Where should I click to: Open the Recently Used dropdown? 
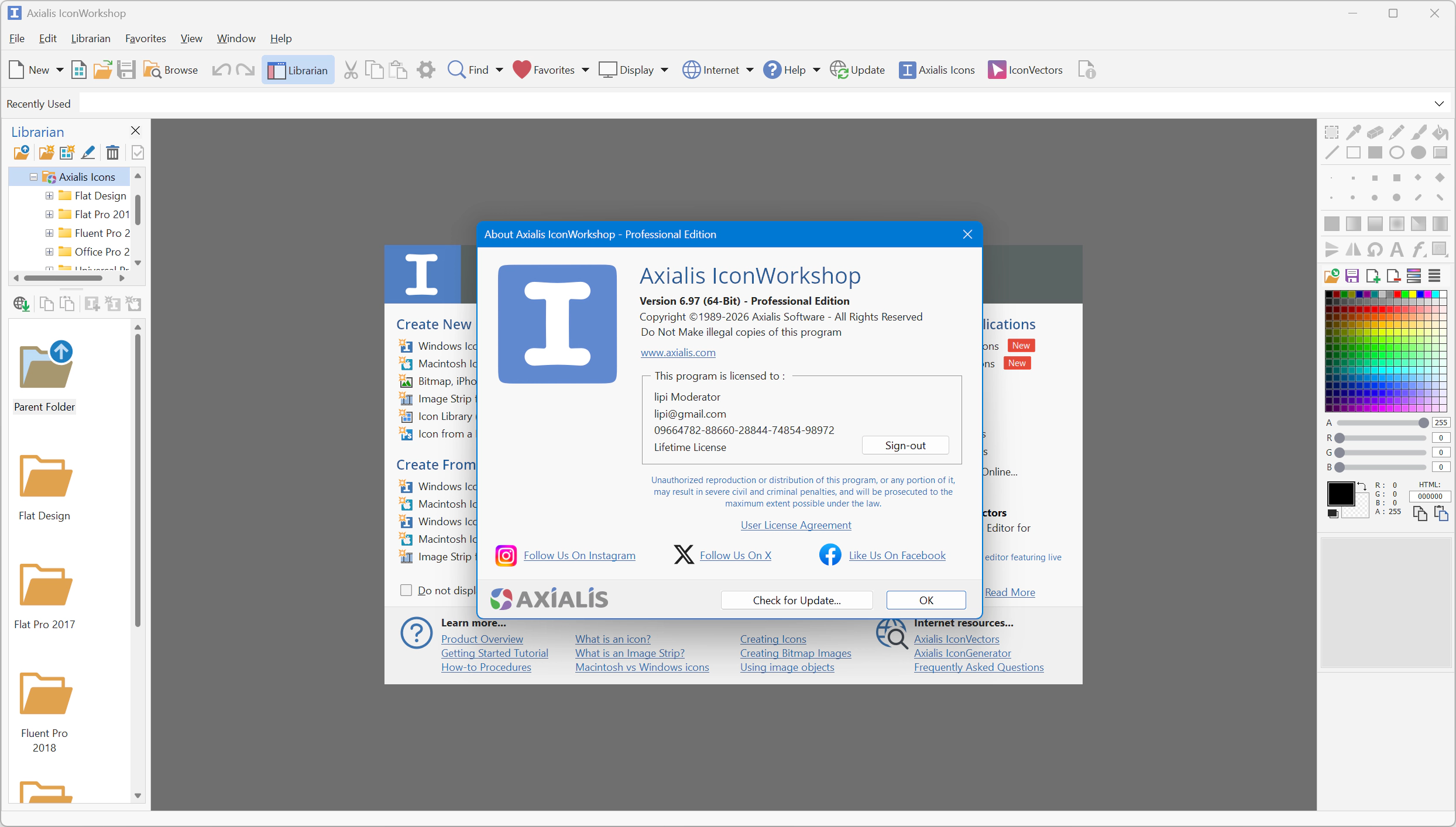(x=1439, y=104)
